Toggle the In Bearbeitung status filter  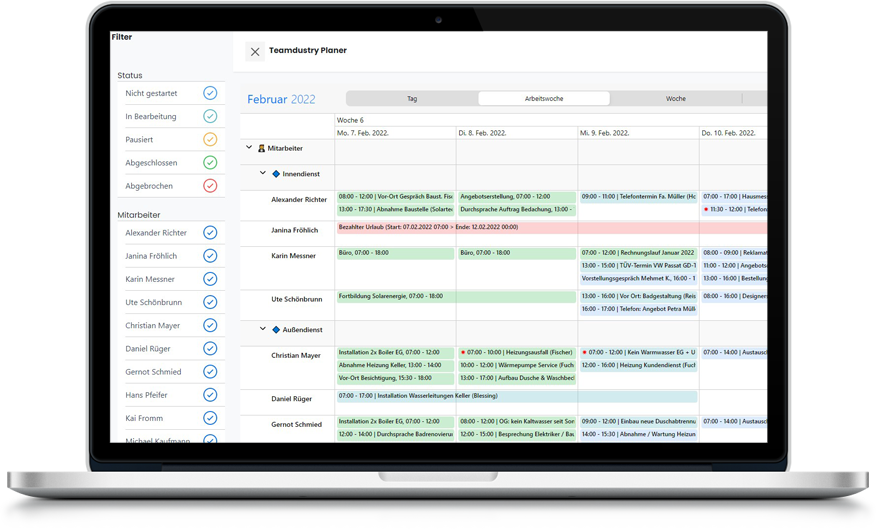[210, 116]
